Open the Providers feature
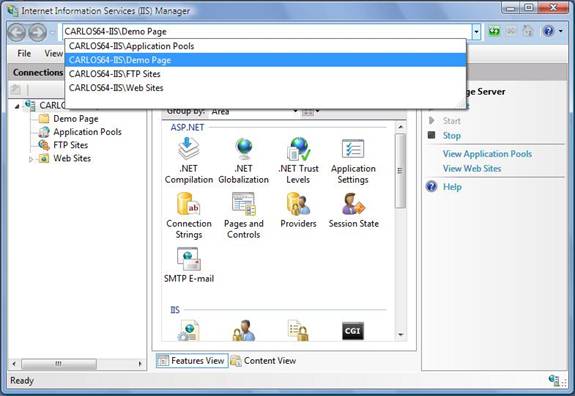This screenshot has height=396, width=575. 298,210
